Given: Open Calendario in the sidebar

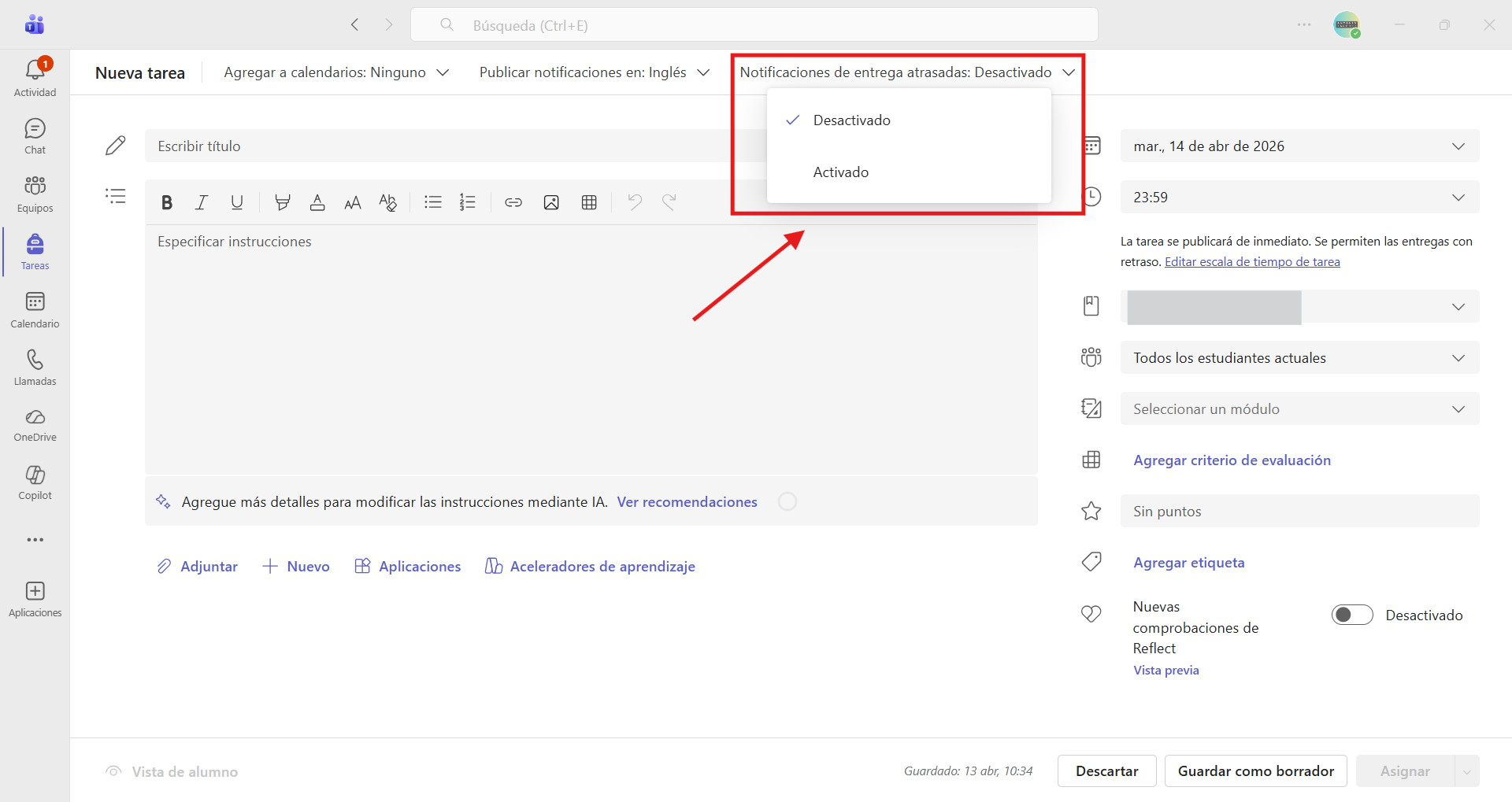Looking at the screenshot, I should pos(35,310).
